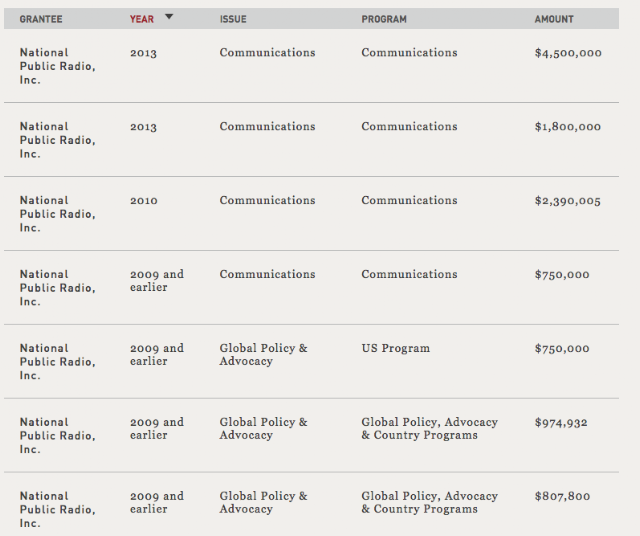The image size is (640, 536).
Task: Sort by the ISSUE column header
Action: coord(233,19)
